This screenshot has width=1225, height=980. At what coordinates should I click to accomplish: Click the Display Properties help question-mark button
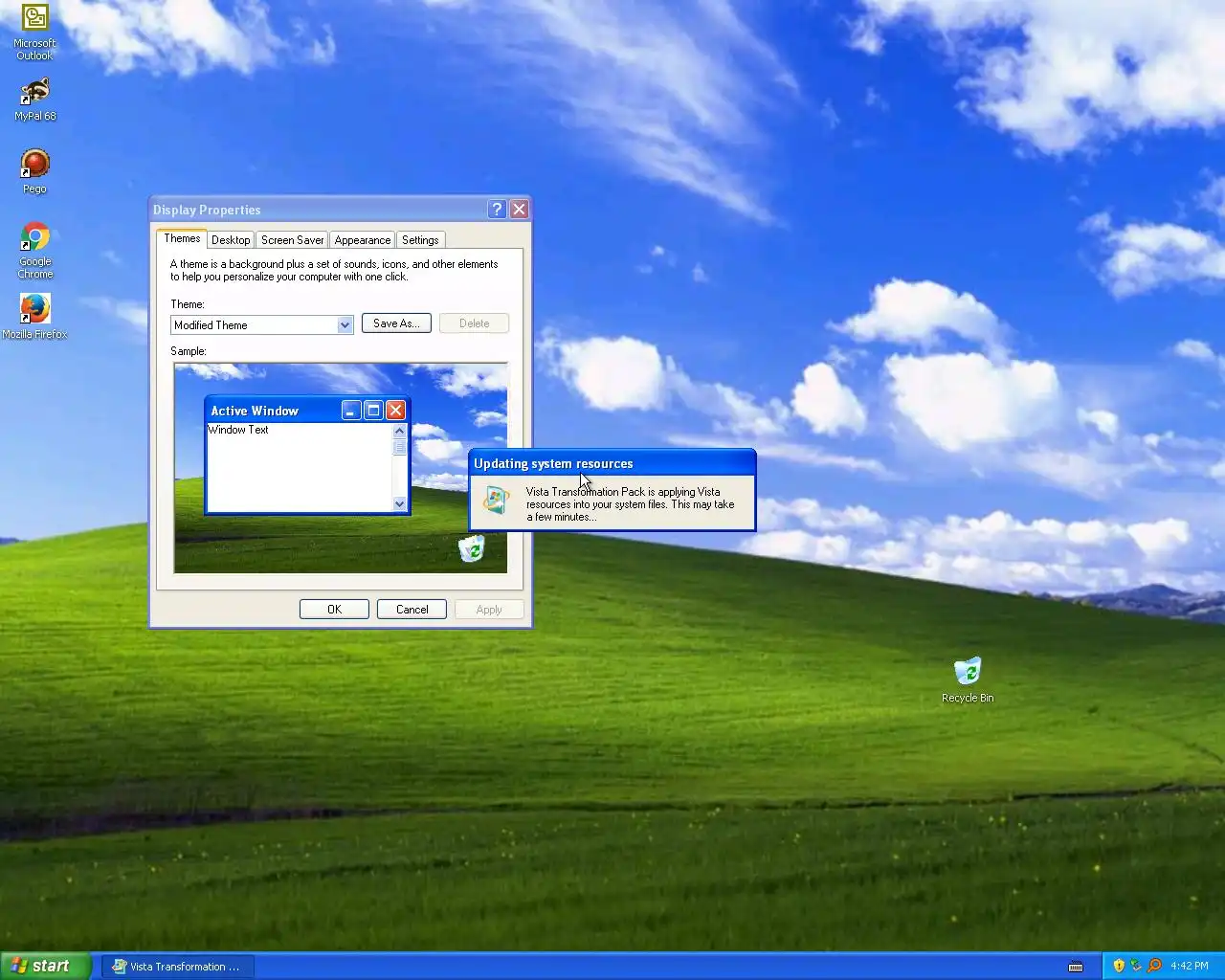click(x=497, y=210)
